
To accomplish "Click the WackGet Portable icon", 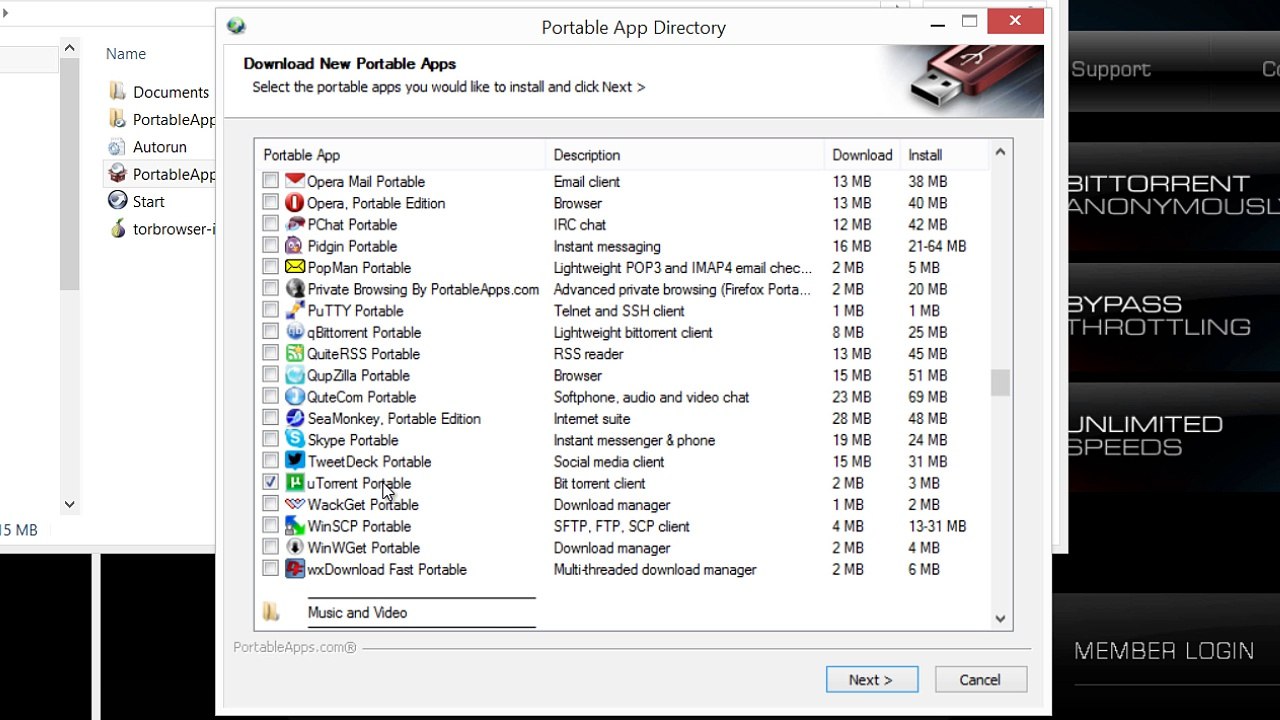I will pos(294,504).
